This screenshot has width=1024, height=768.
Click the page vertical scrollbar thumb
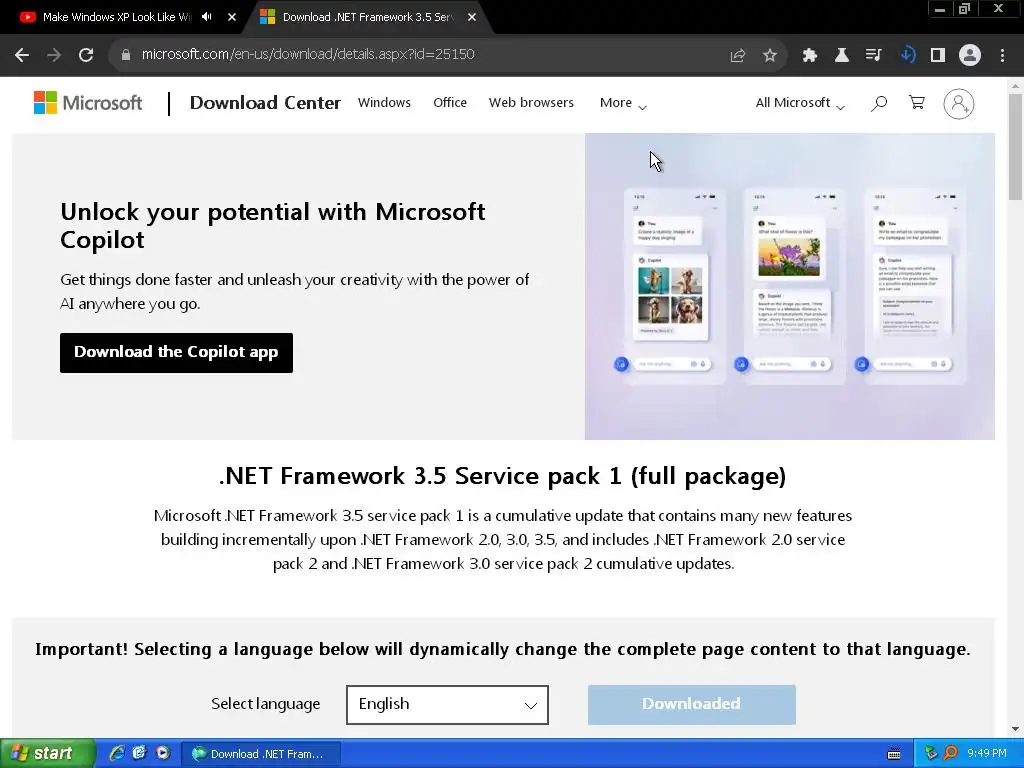(x=1015, y=146)
